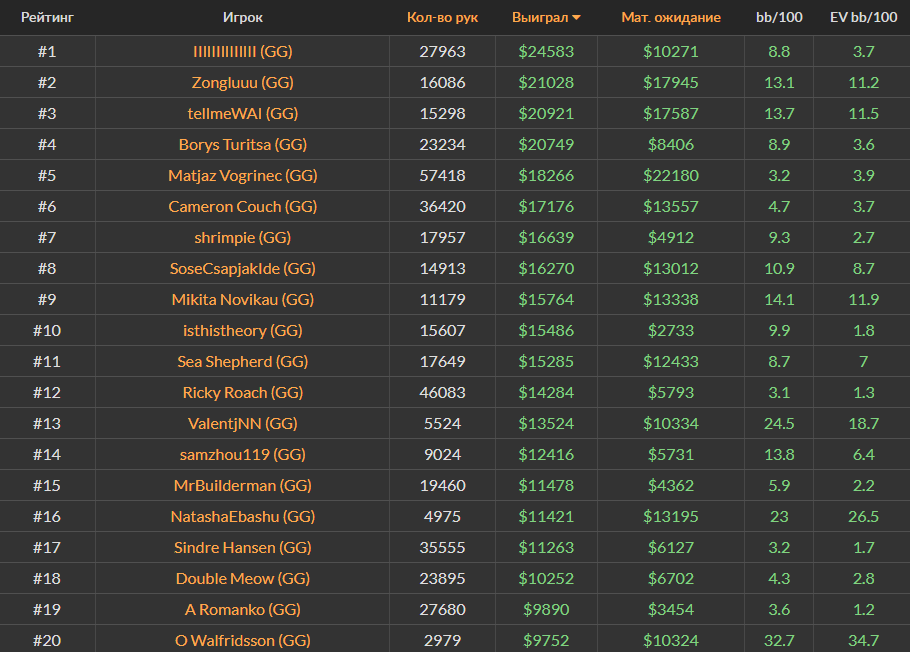Viewport: 910px width, 652px height.
Task: Select ValentjNN (GG) player link
Action: 243,424
